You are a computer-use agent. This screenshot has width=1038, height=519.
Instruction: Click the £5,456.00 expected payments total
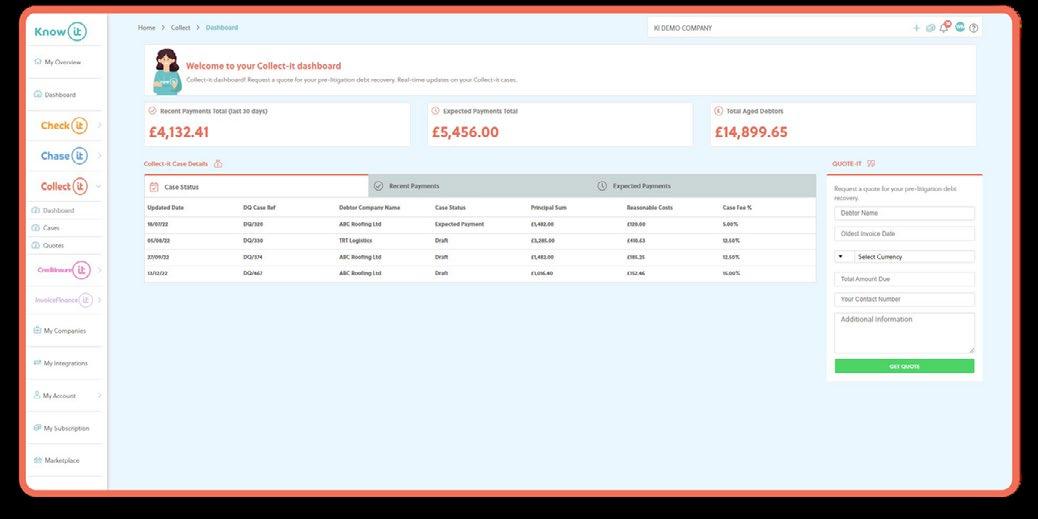click(x=465, y=132)
